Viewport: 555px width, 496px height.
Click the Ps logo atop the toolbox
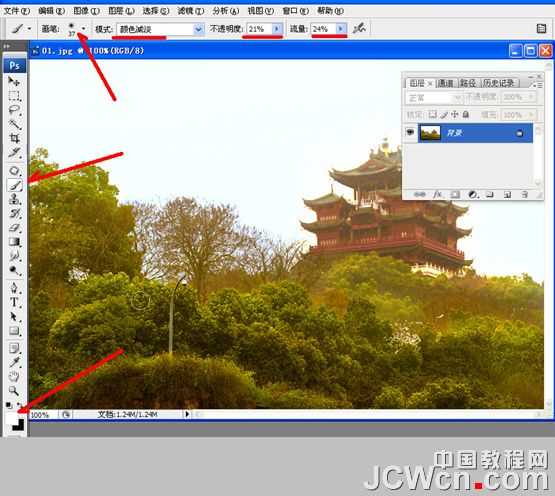(x=15, y=65)
